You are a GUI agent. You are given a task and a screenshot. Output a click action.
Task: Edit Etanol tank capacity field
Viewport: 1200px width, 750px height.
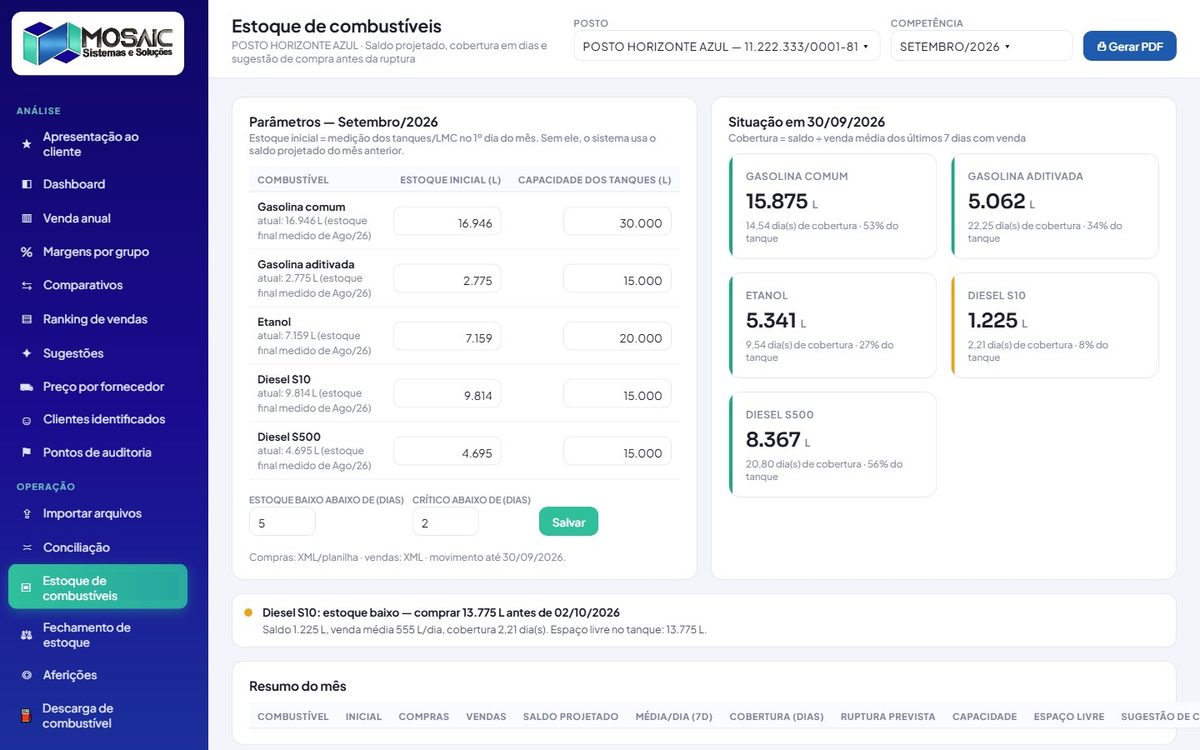(617, 337)
